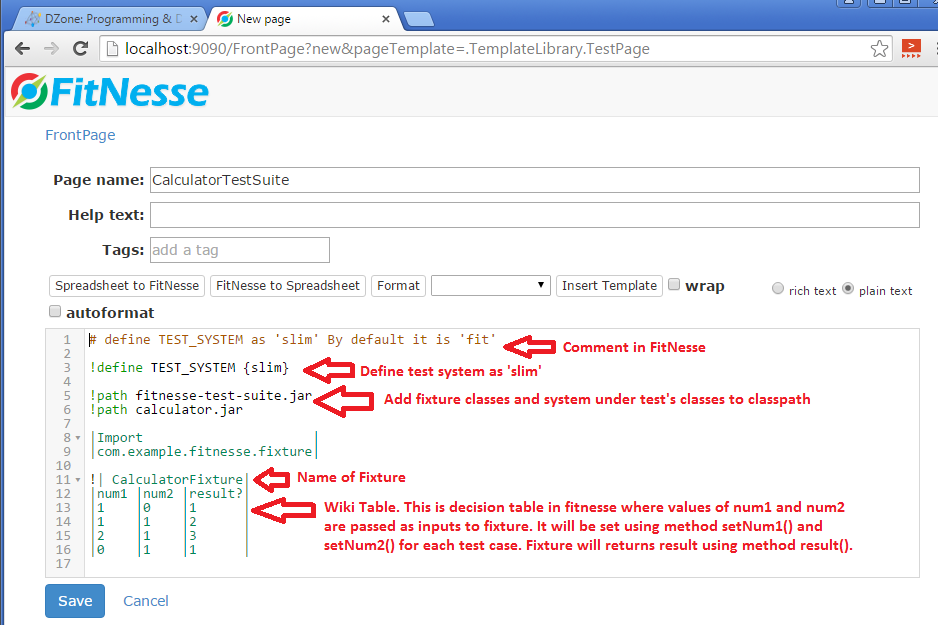Click the browser back arrow
Image resolution: width=938 pixels, height=625 pixels.
(22, 49)
